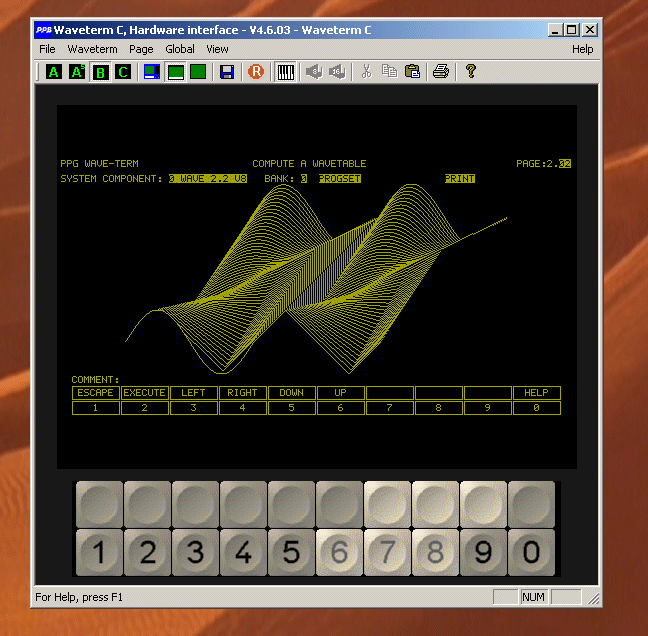Screen dimensions: 648x636
Task: Switch to Waveterm B mode icon
Action: point(100,72)
